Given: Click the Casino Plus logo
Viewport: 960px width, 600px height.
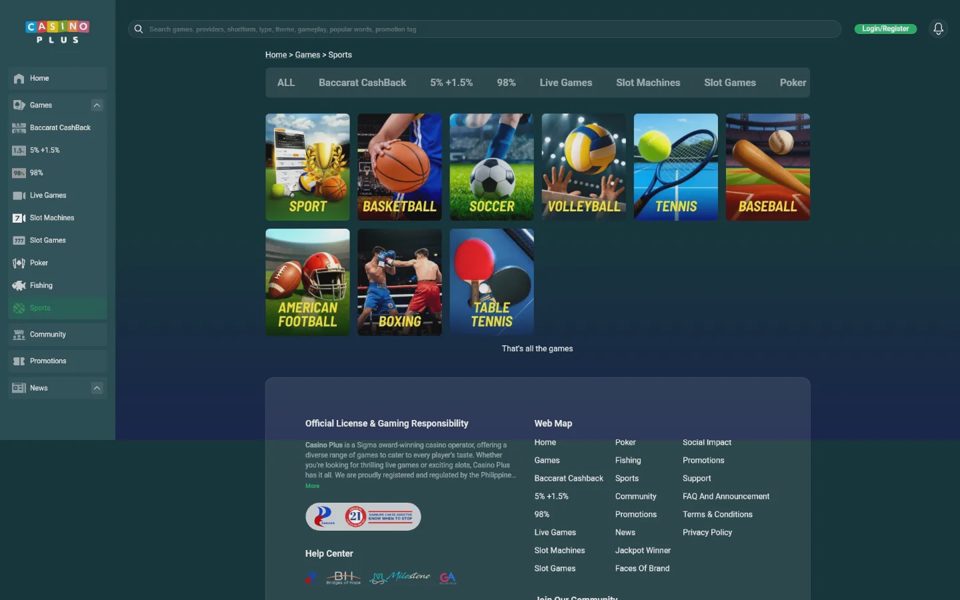Looking at the screenshot, I should point(58,32).
